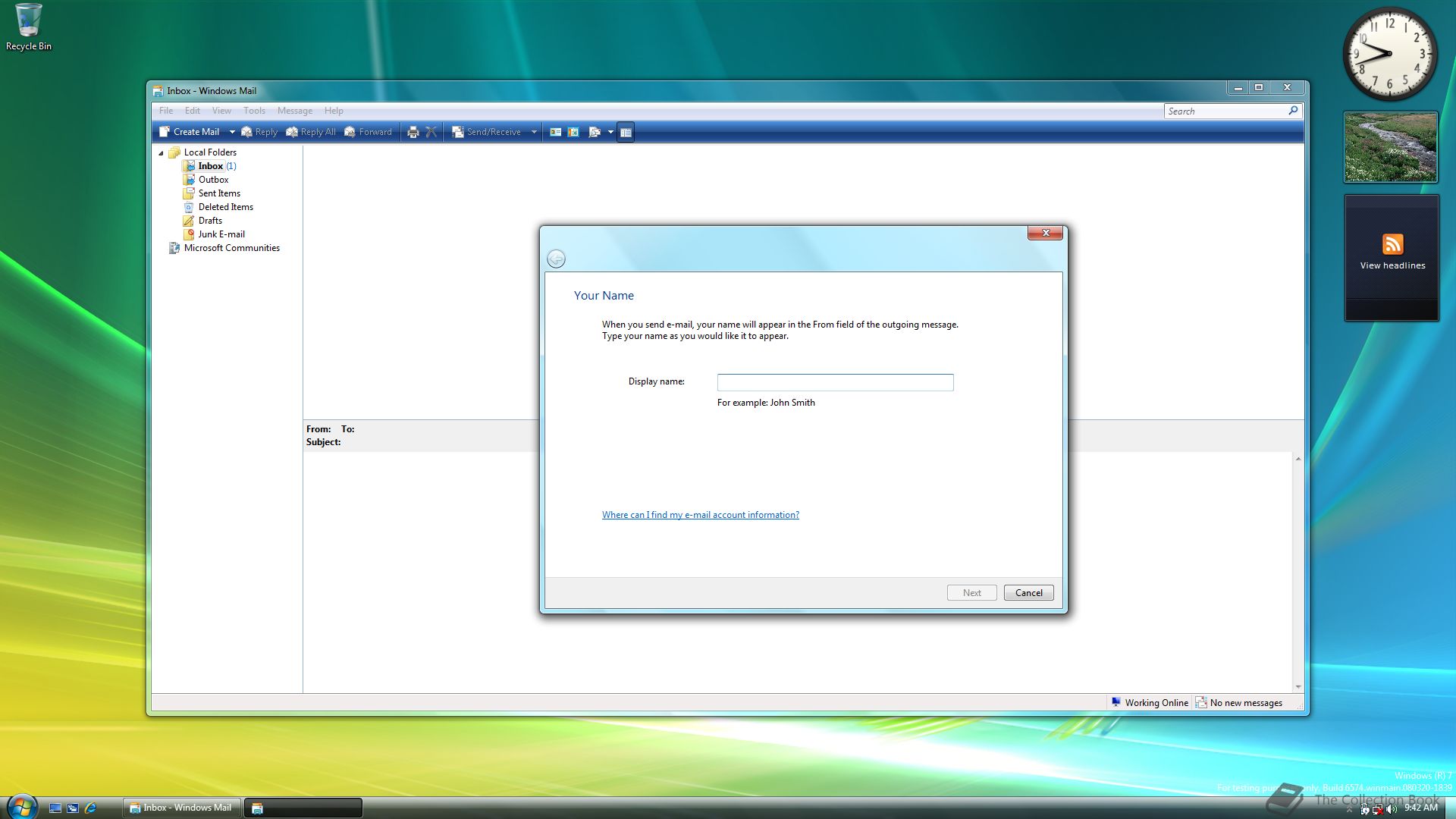Click the Delete (X) toolbar icon
This screenshot has width=1456, height=819.
click(431, 132)
